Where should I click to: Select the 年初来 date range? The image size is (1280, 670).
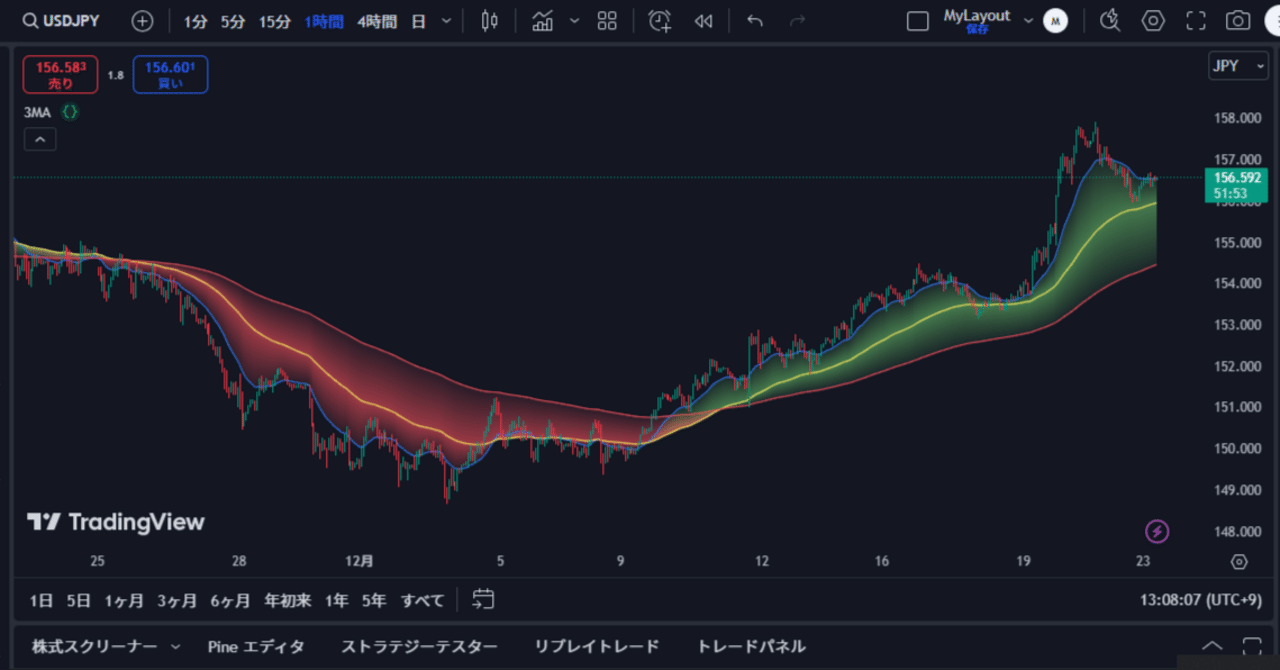[288, 600]
